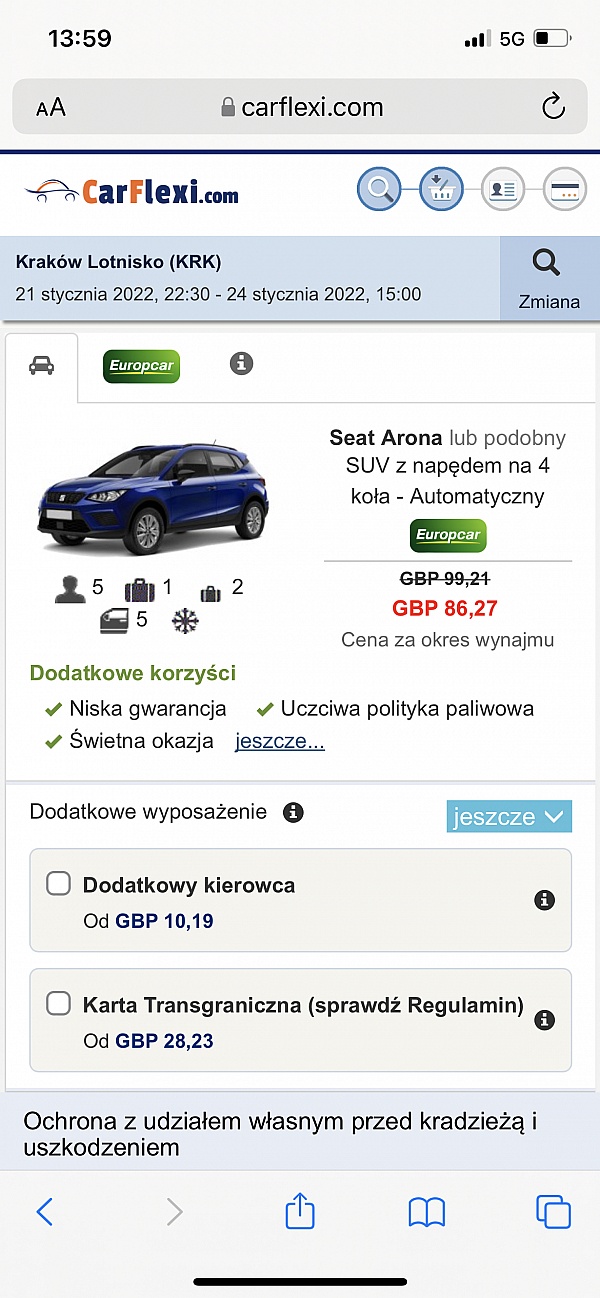Enable Dodatkowy kierowca checkbox
The height and width of the screenshot is (1298, 600).
(59, 883)
